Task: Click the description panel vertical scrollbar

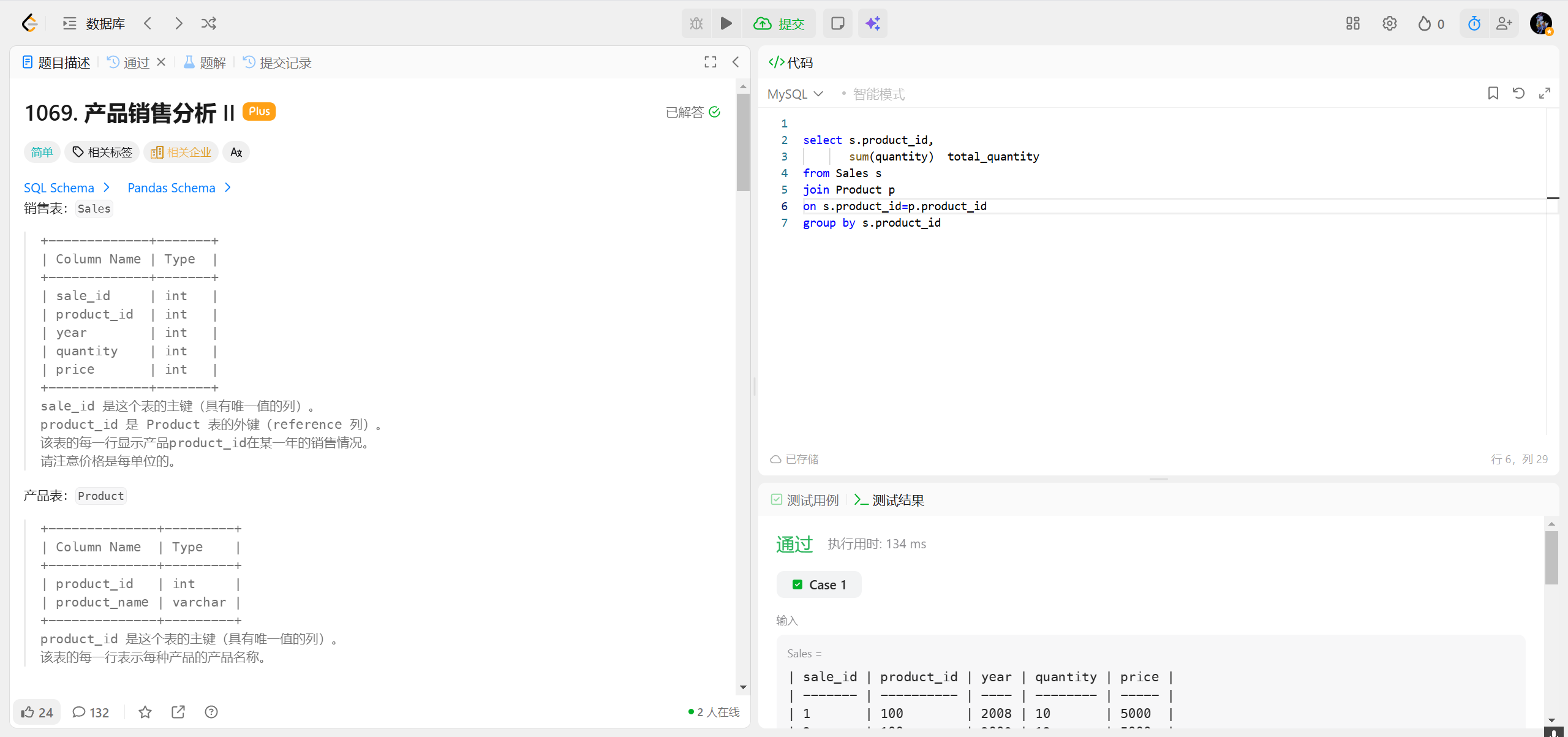Action: (x=743, y=143)
